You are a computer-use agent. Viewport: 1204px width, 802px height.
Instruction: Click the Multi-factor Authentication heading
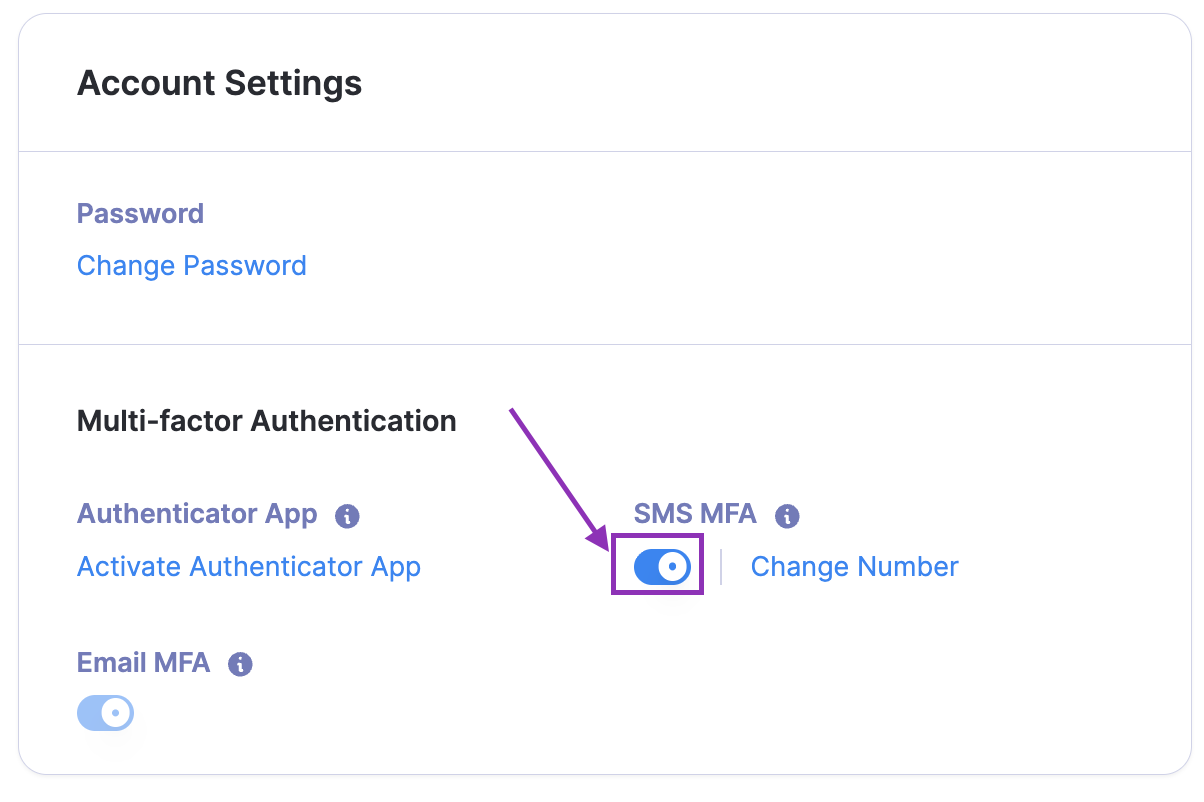267,421
